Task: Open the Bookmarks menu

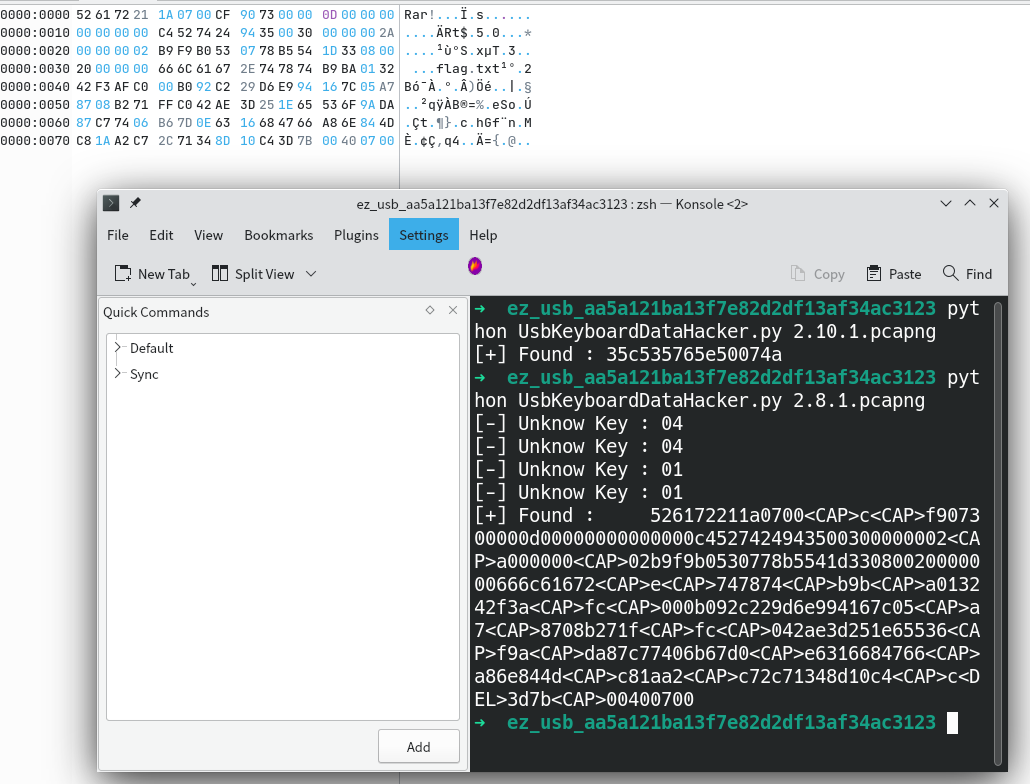Action: click(279, 235)
